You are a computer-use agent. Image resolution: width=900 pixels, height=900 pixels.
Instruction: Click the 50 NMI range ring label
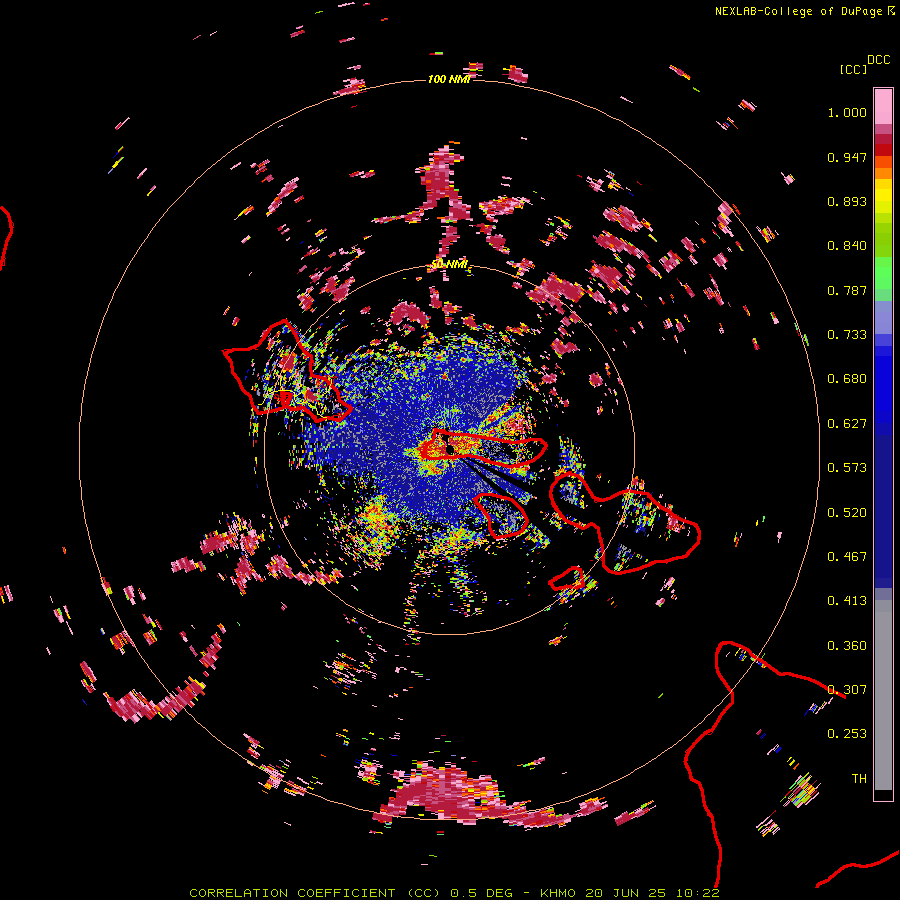[x=449, y=265]
